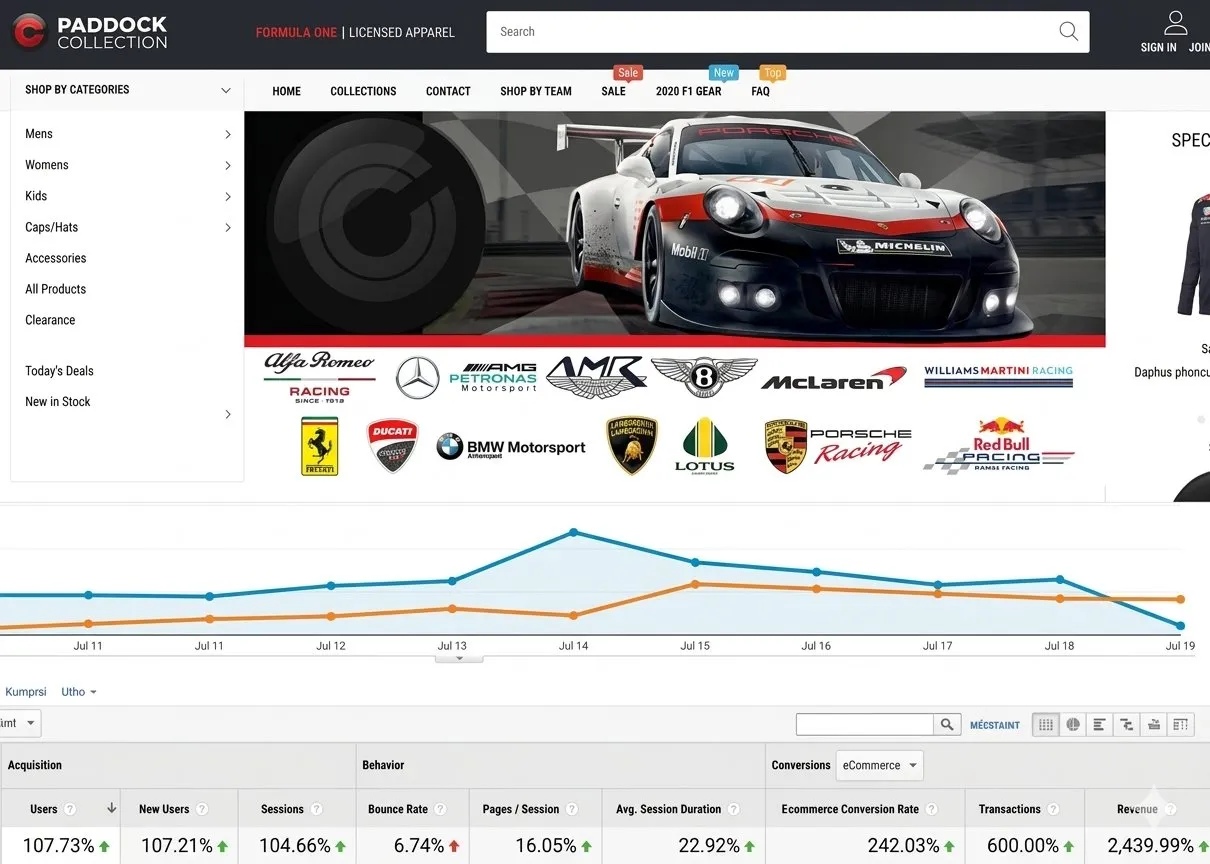Image resolution: width=1210 pixels, height=864 pixels.
Task: Click the Porsche race car banner image
Action: (x=675, y=228)
